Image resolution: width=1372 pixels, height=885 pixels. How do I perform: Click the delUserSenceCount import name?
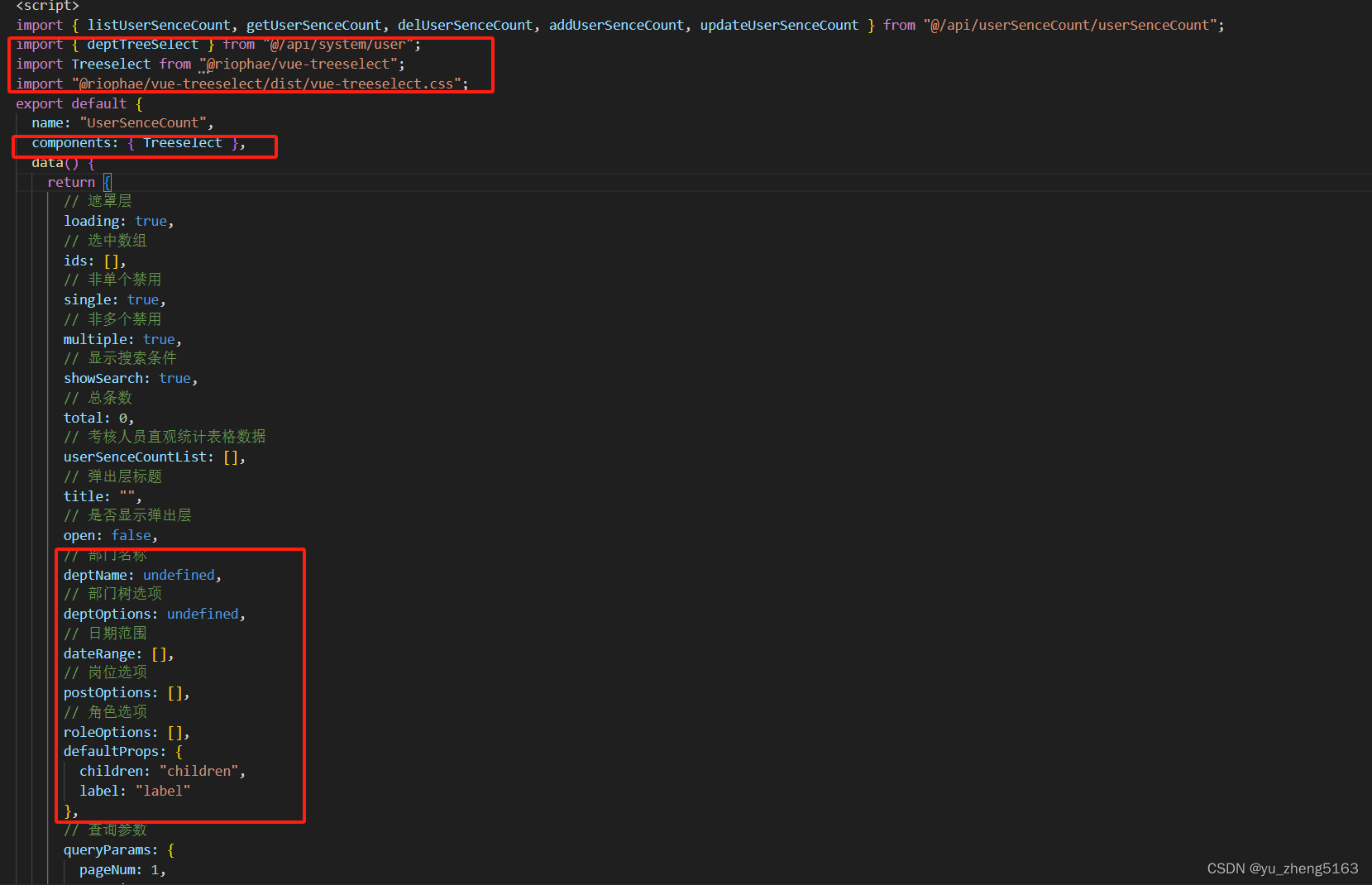pos(465,25)
